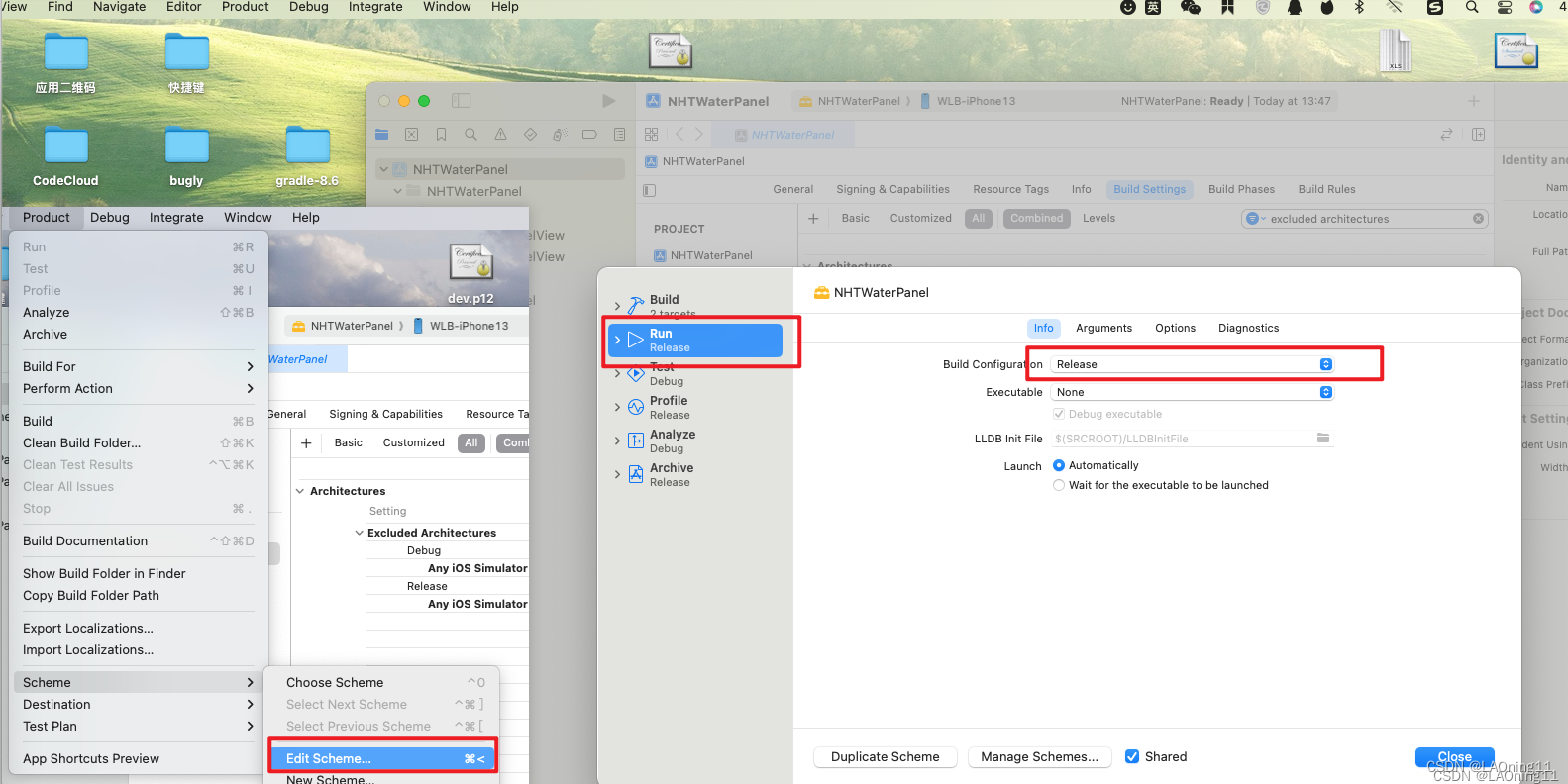
Task: Click the LLDB Init File folder browse icon
Action: click(x=1323, y=438)
